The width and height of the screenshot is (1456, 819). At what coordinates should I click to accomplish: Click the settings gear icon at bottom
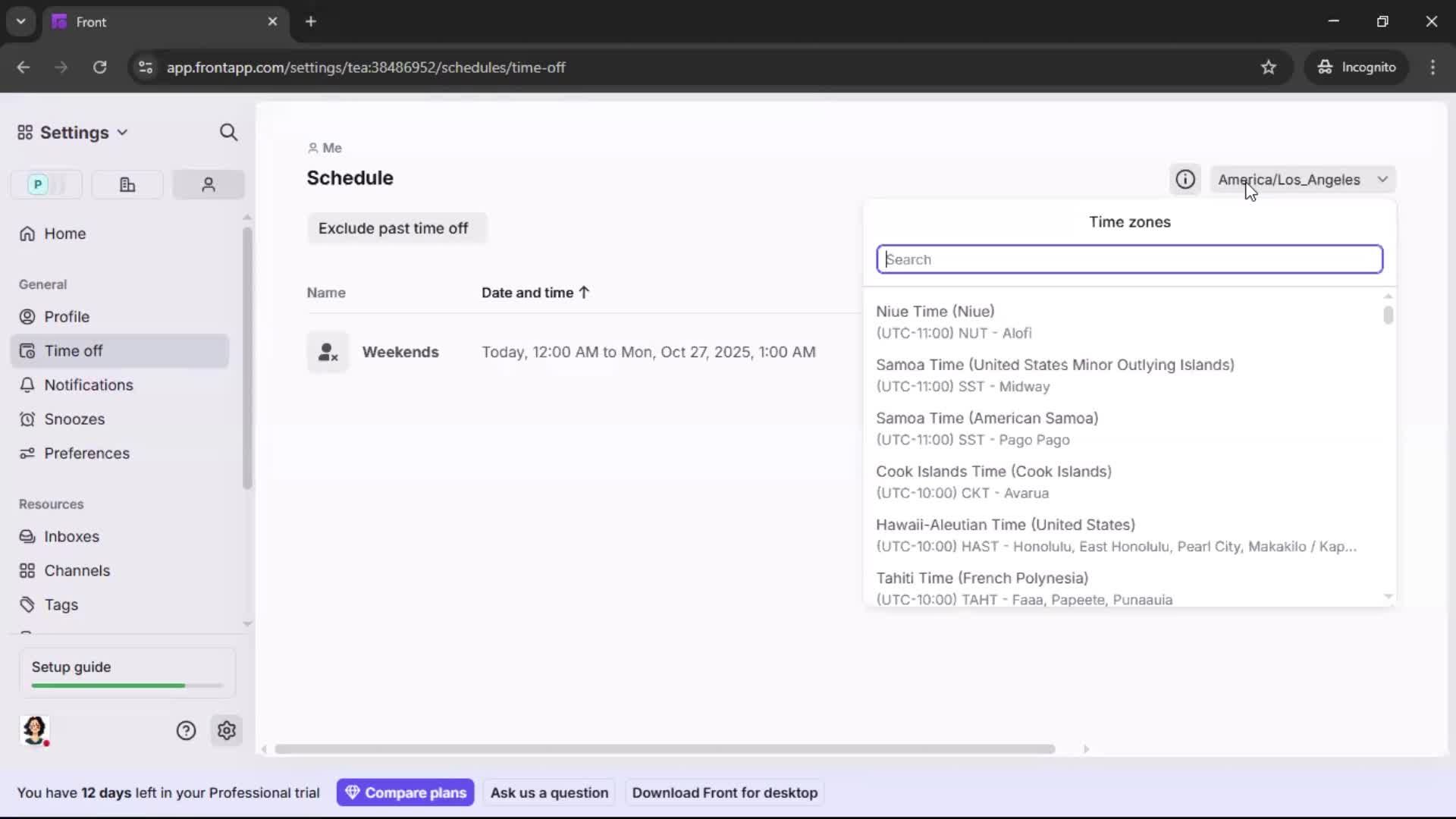227,730
